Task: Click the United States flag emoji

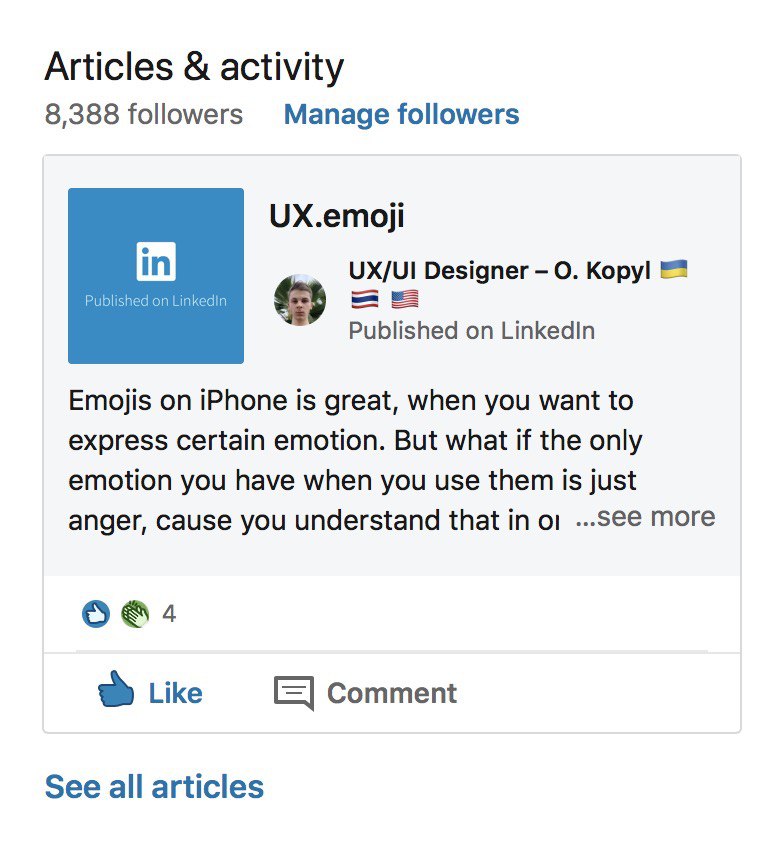Action: (405, 298)
